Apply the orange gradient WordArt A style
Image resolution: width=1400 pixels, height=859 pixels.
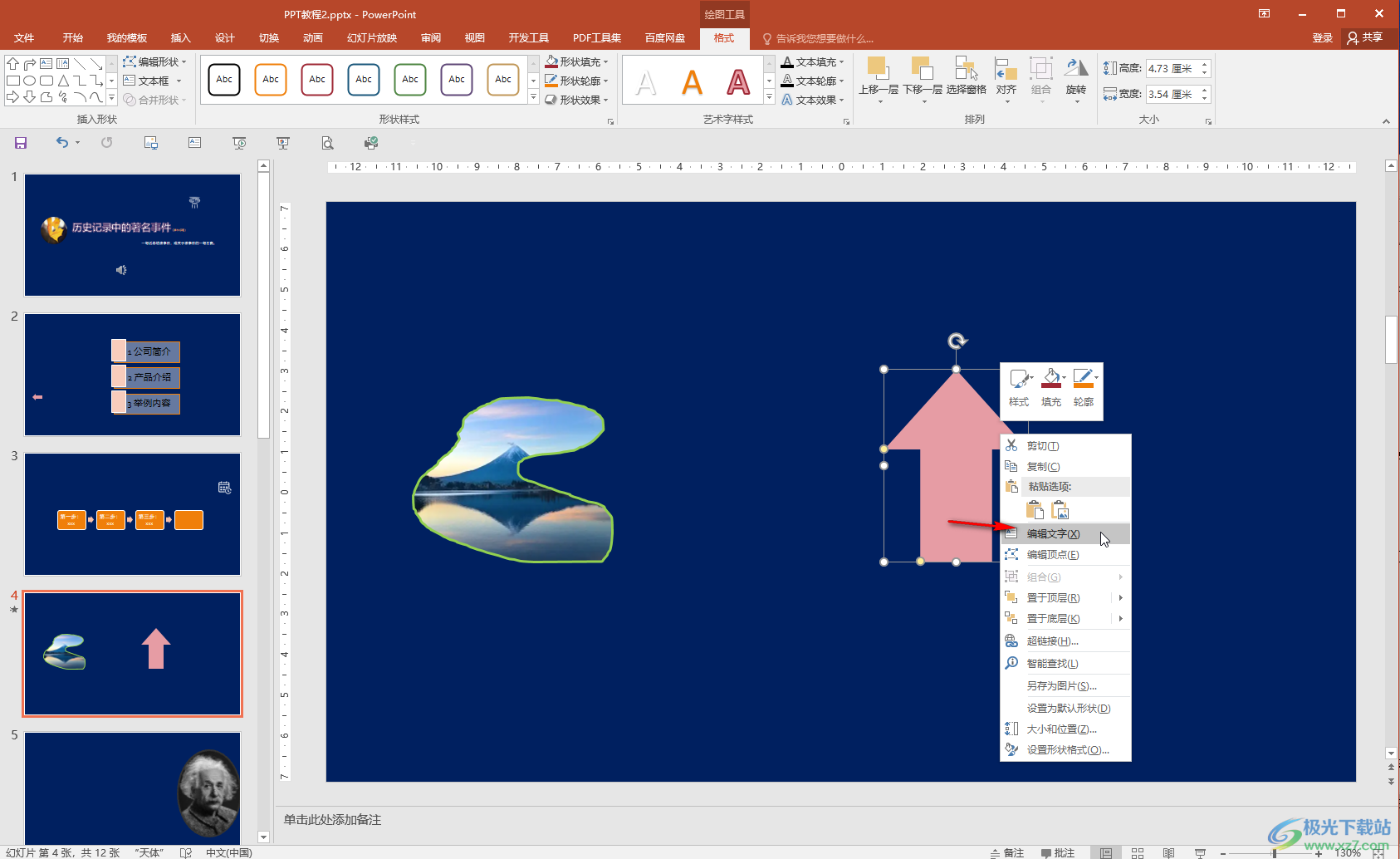pyautogui.click(x=692, y=81)
